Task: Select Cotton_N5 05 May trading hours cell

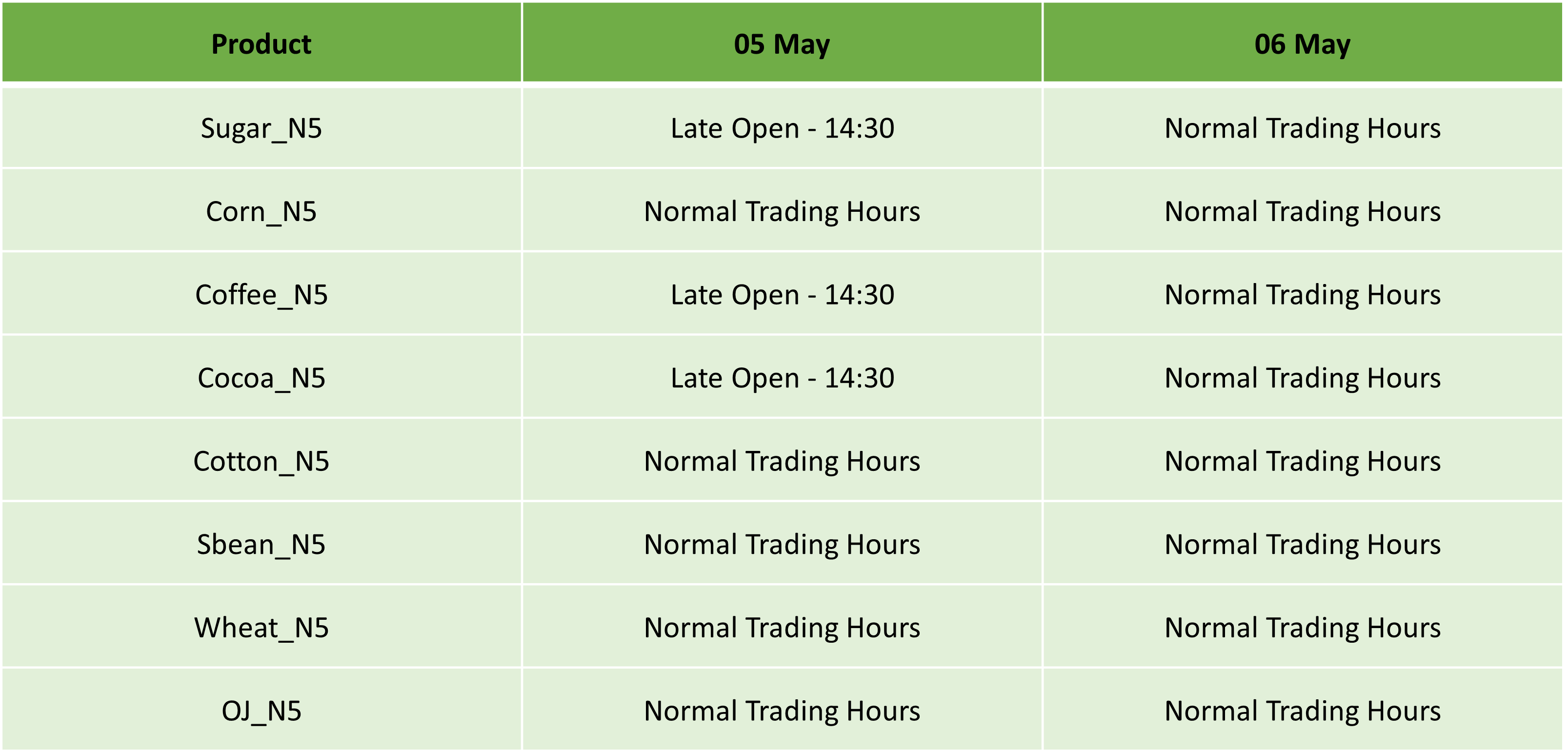Action: 782,461
